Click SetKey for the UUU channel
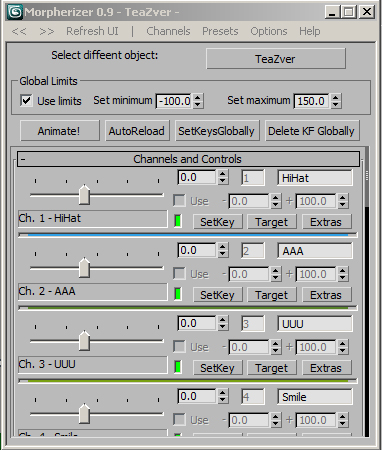 click(217, 368)
